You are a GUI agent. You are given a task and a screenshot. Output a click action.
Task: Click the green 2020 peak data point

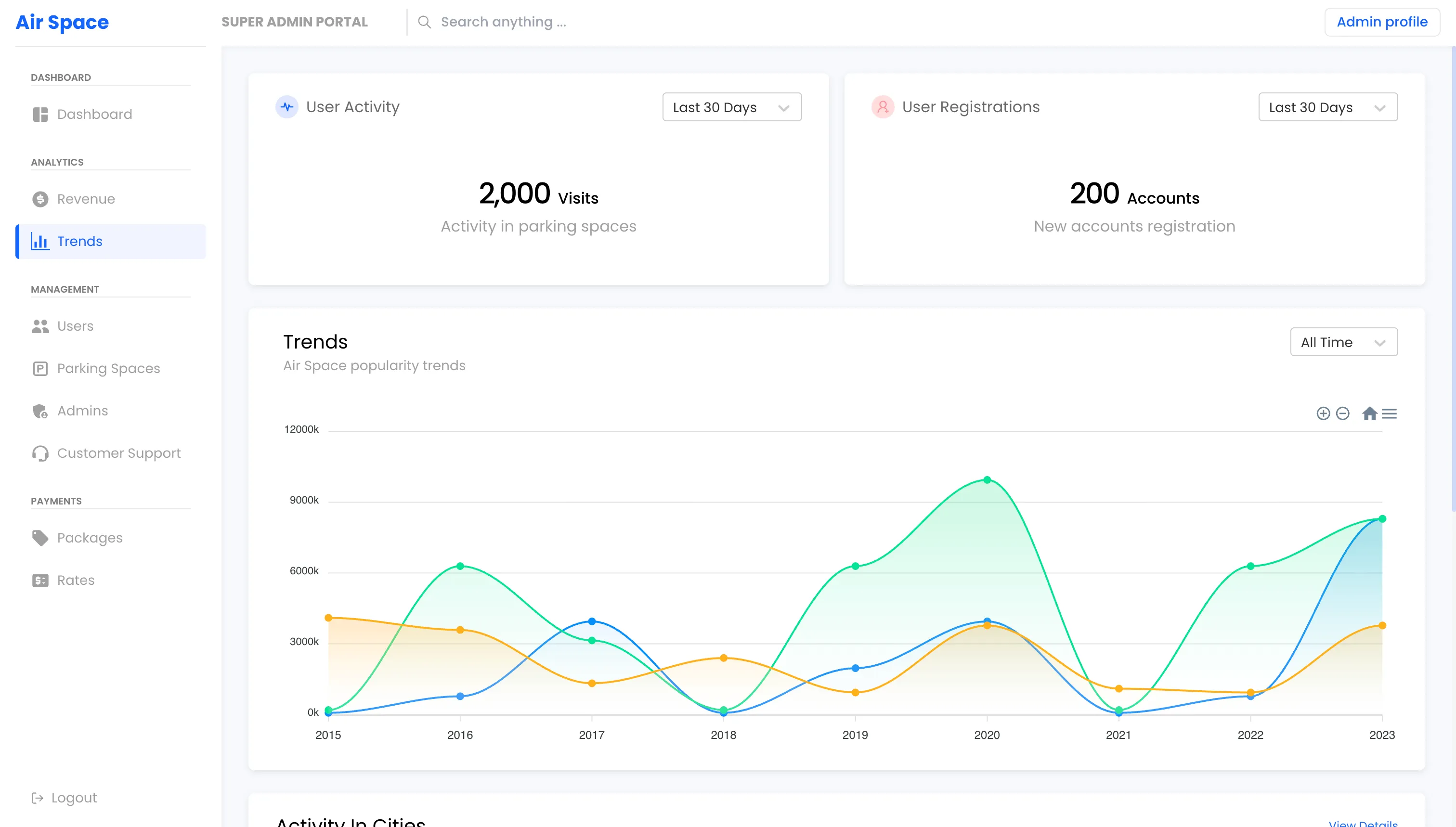(987, 480)
